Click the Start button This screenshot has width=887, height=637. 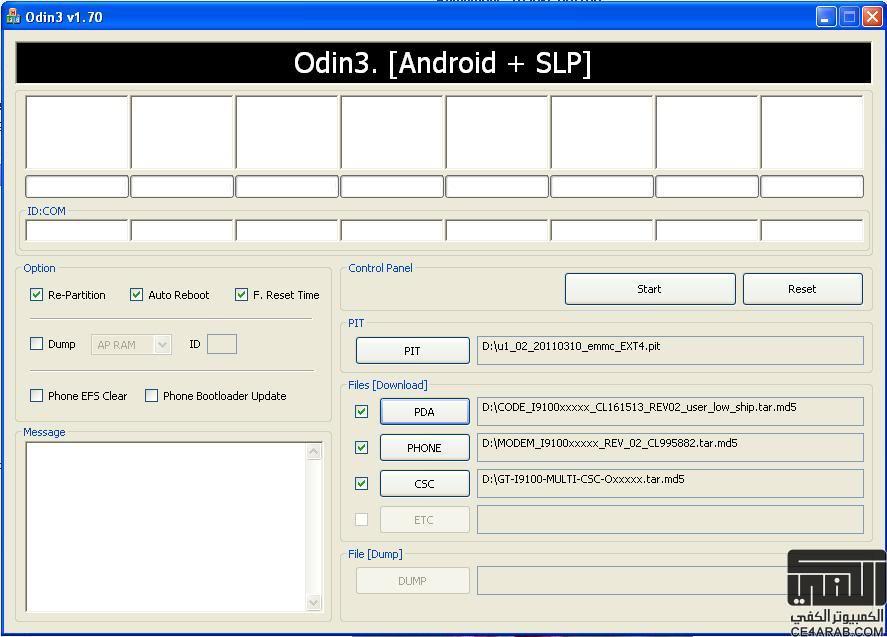[650, 289]
